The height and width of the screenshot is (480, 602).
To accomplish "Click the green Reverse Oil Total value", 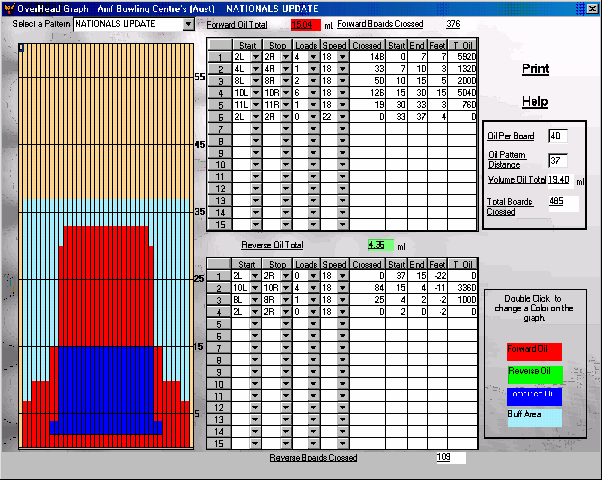I will tap(380, 245).
